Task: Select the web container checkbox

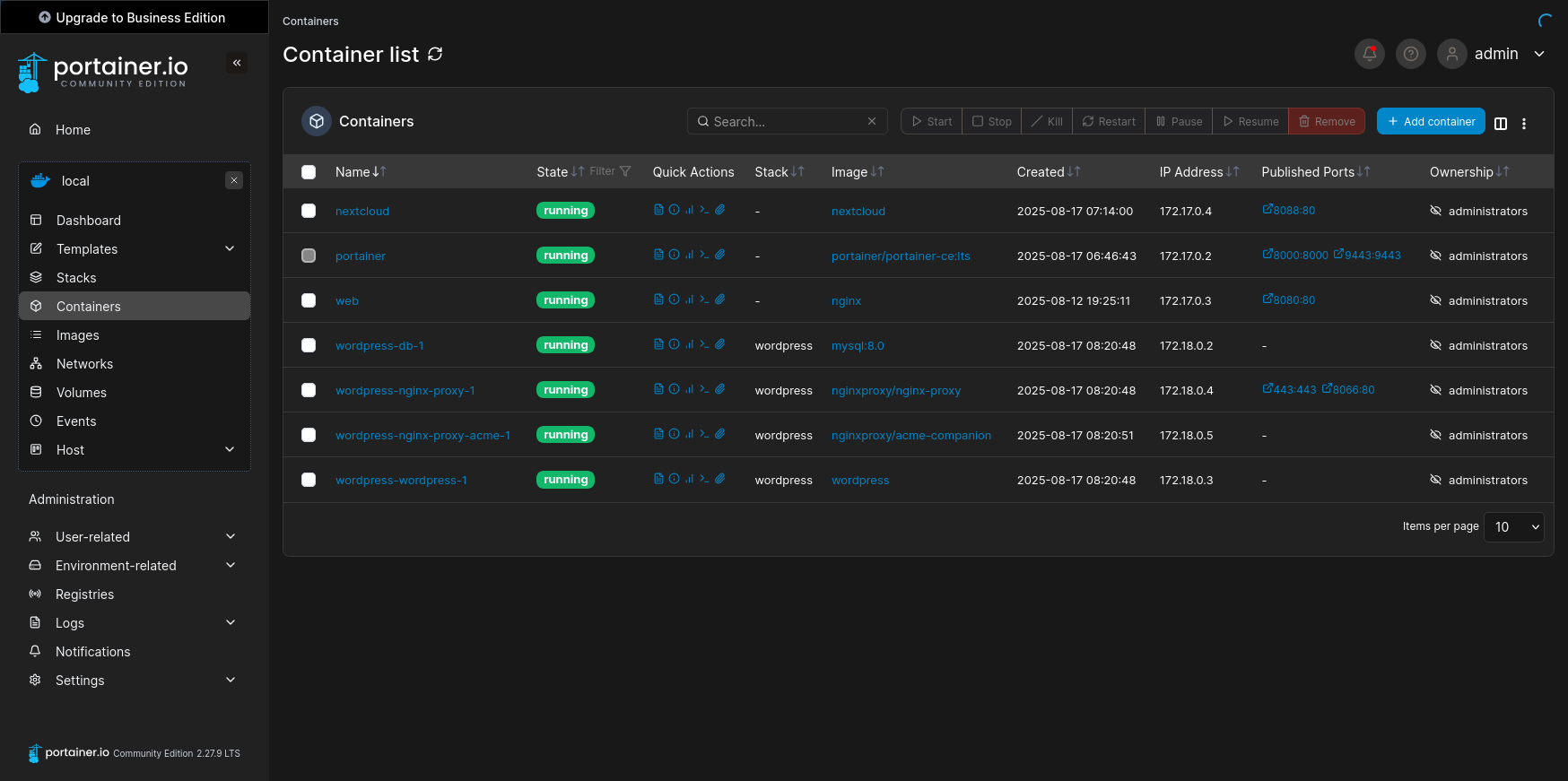Action: pyautogui.click(x=309, y=300)
